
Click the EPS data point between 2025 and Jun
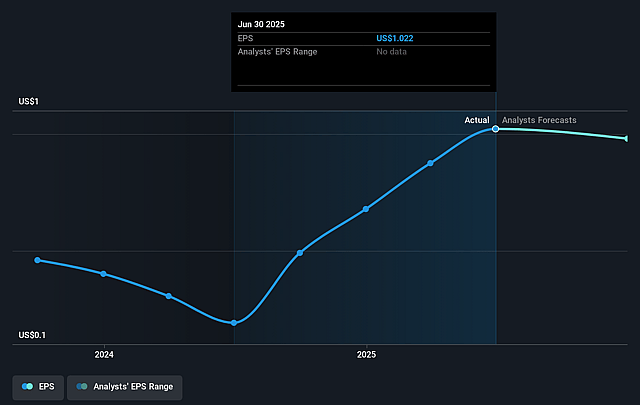click(431, 163)
